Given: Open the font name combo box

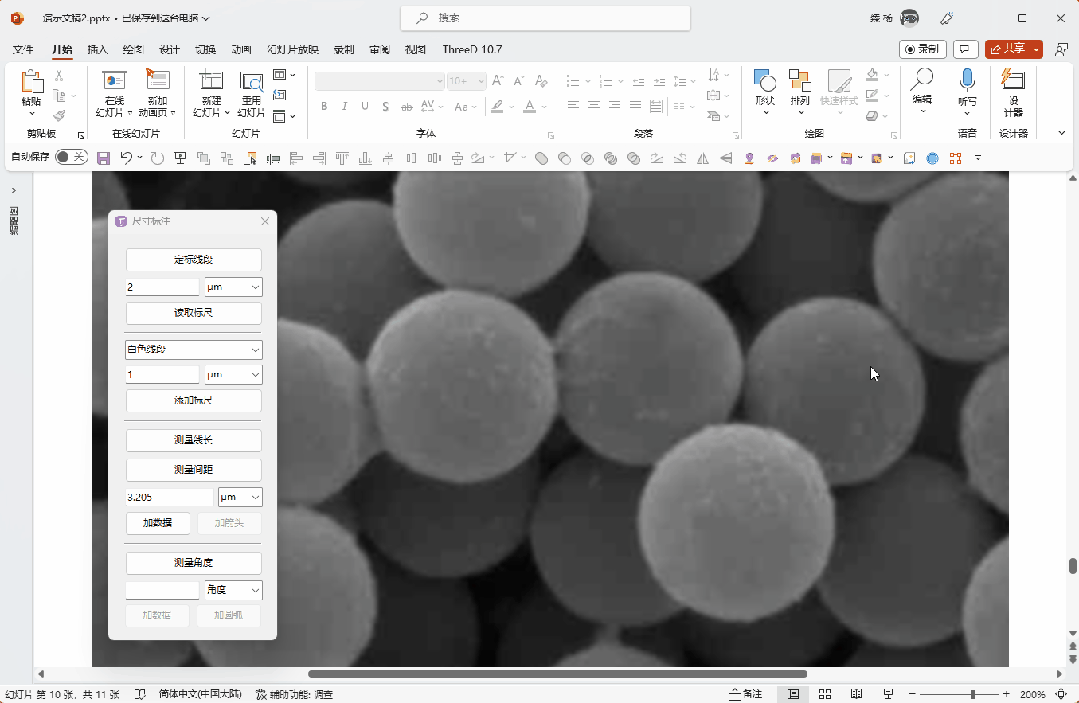Looking at the screenshot, I should (x=379, y=81).
